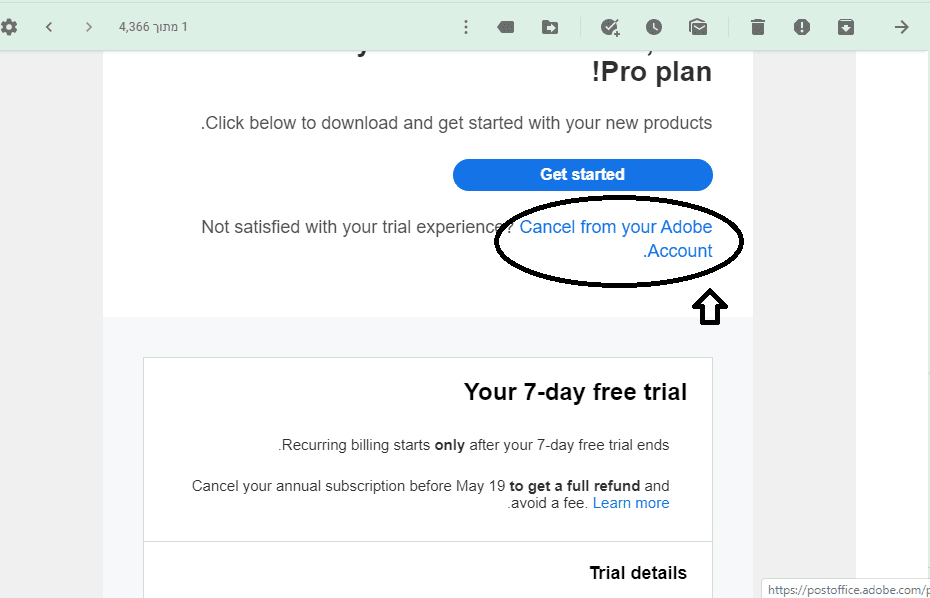Viewport: 930px width, 598px height.
Task: Snooze this email with the clock icon
Action: pyautogui.click(x=653, y=27)
